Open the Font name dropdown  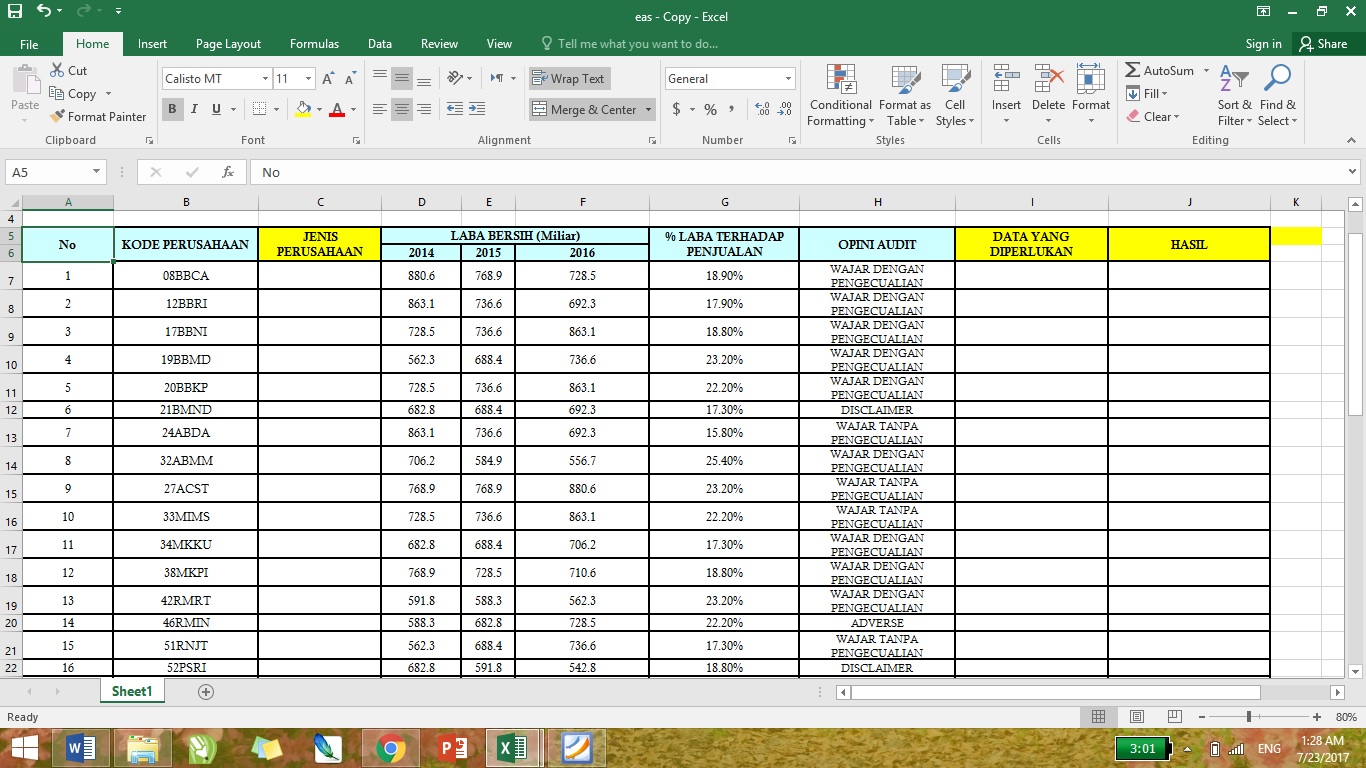(x=268, y=78)
